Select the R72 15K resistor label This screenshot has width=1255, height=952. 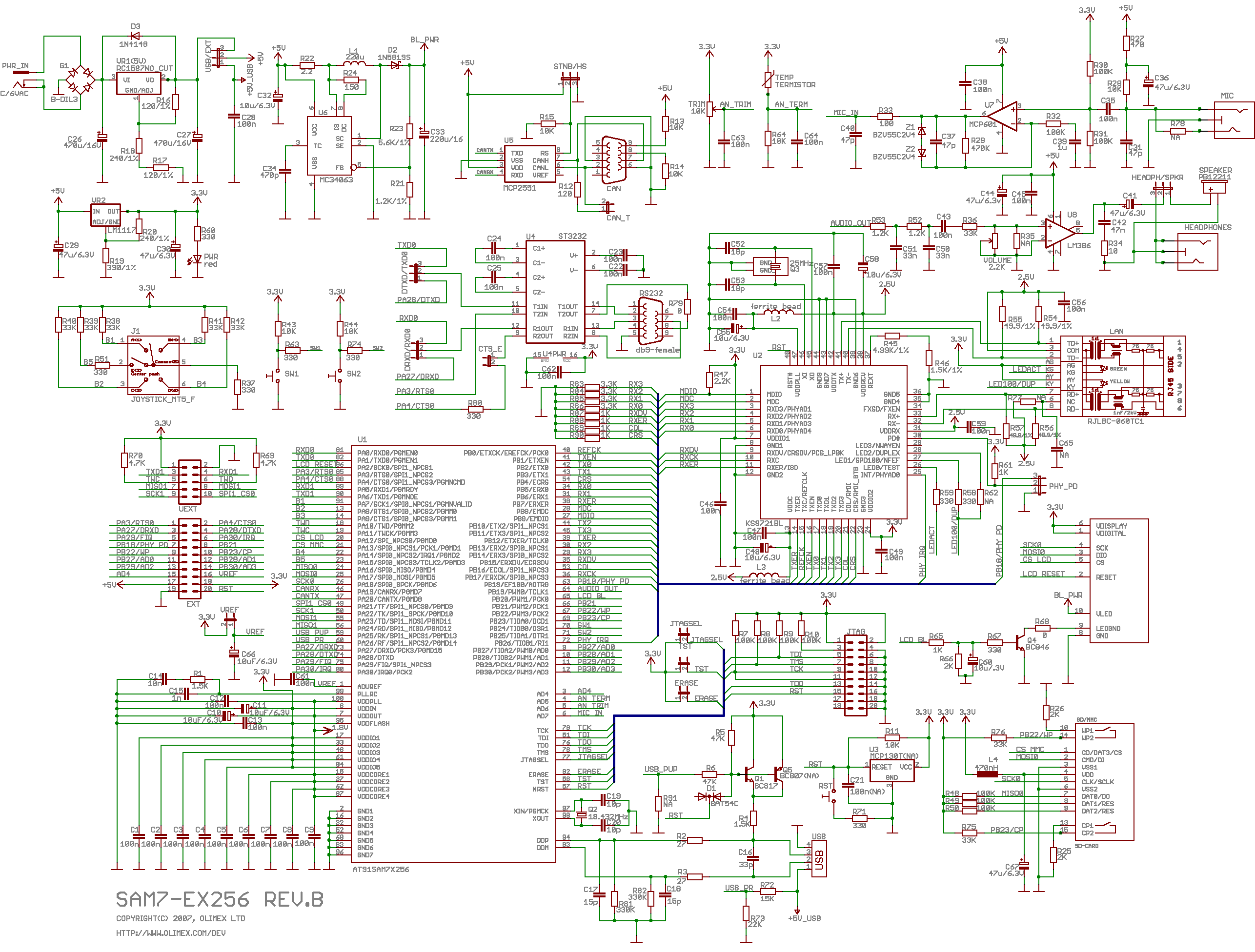767,892
